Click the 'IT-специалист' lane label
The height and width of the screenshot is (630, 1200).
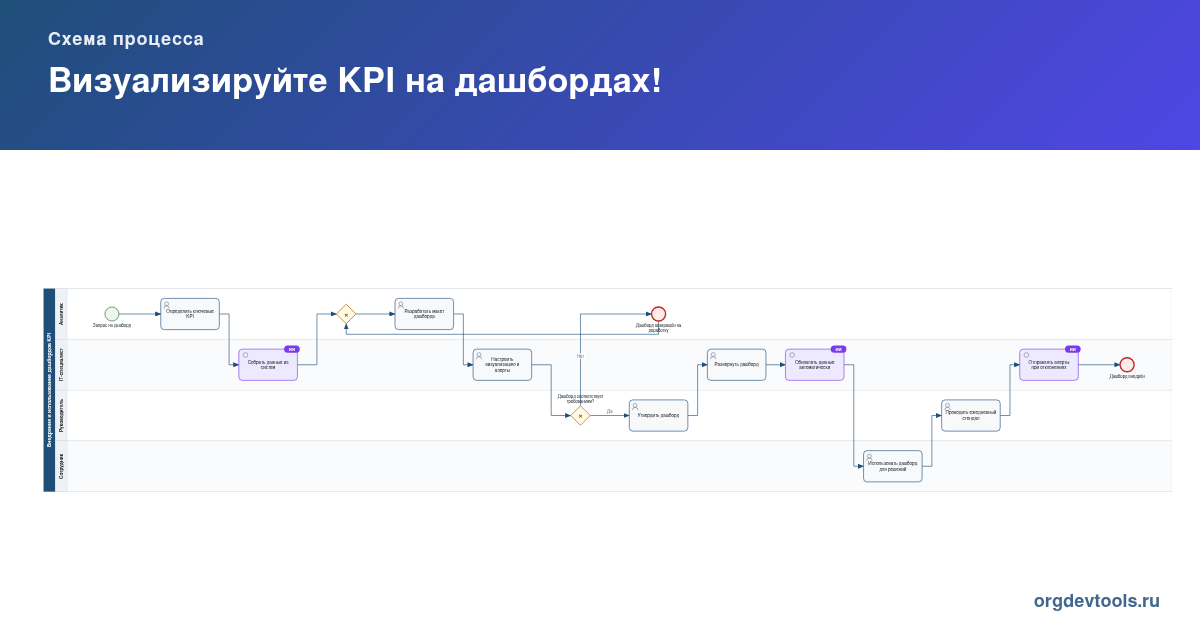61,365
